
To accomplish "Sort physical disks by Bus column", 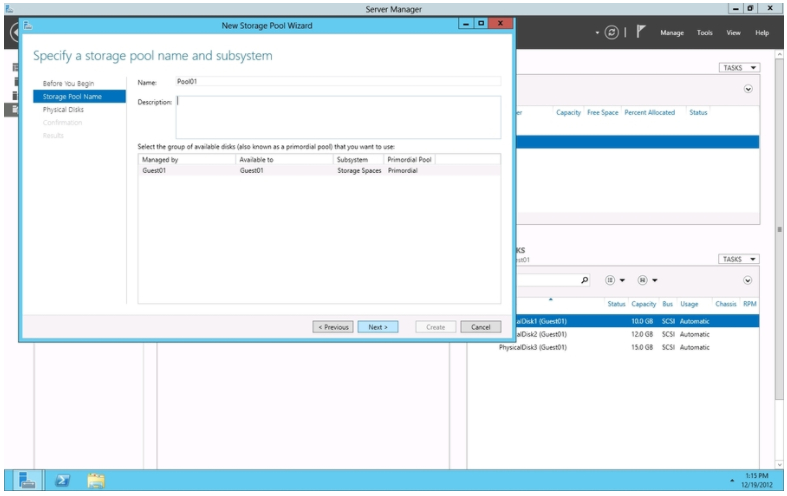I will (668, 304).
